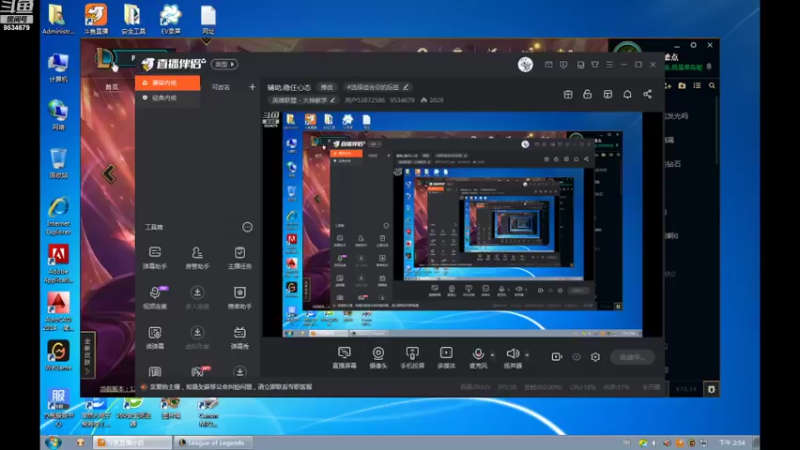Click the room ID 9534679 text

coord(402,100)
